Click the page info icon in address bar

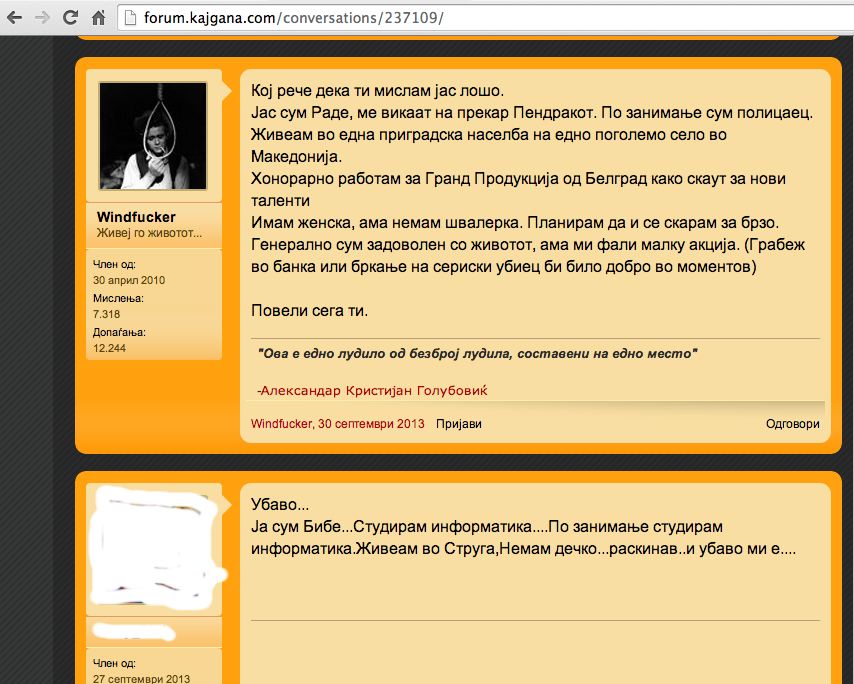coord(129,18)
